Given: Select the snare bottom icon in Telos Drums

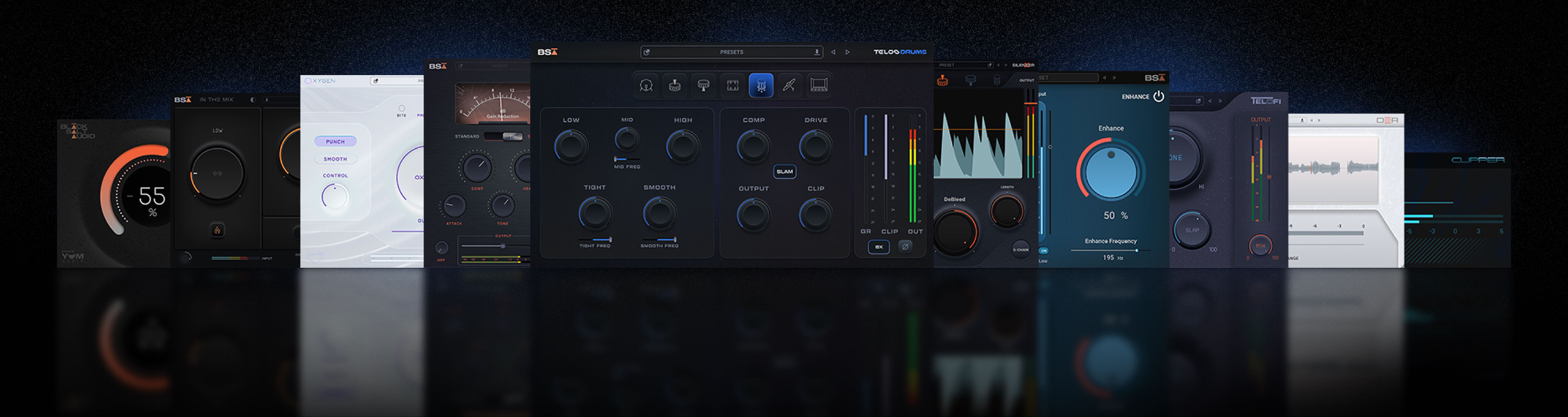Looking at the screenshot, I should pos(703,86).
